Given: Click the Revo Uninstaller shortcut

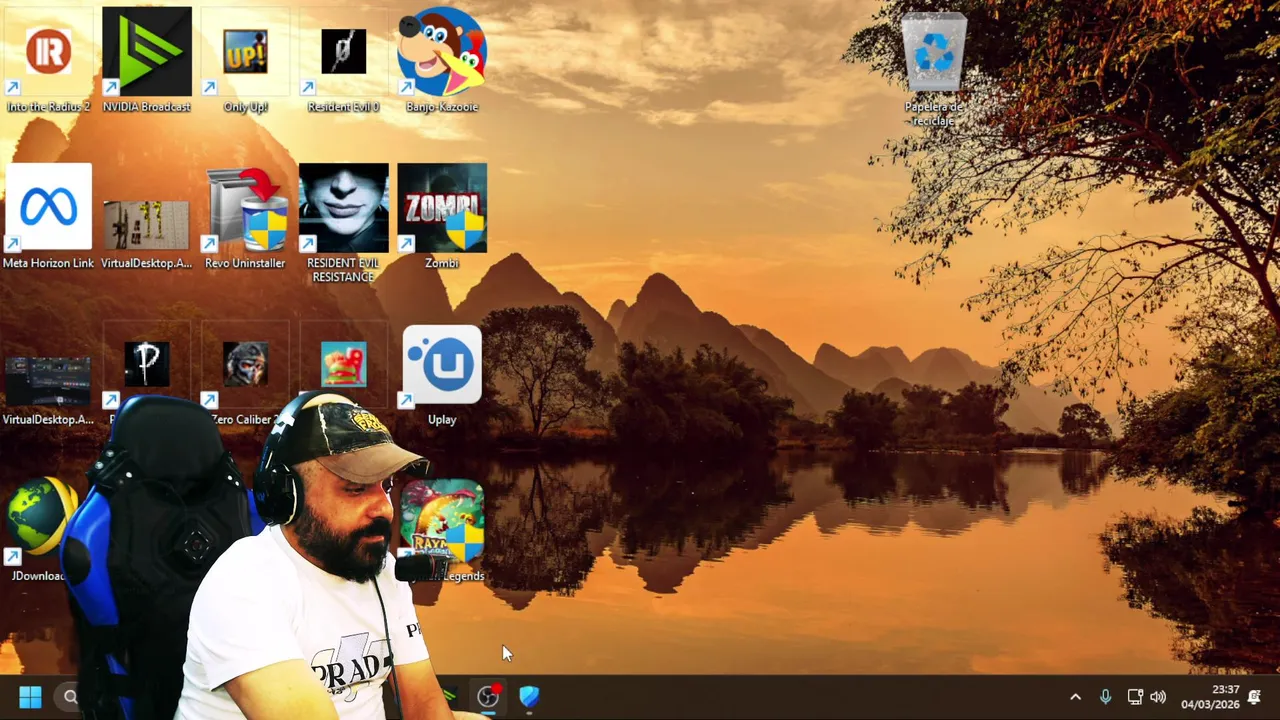Looking at the screenshot, I should [x=245, y=216].
